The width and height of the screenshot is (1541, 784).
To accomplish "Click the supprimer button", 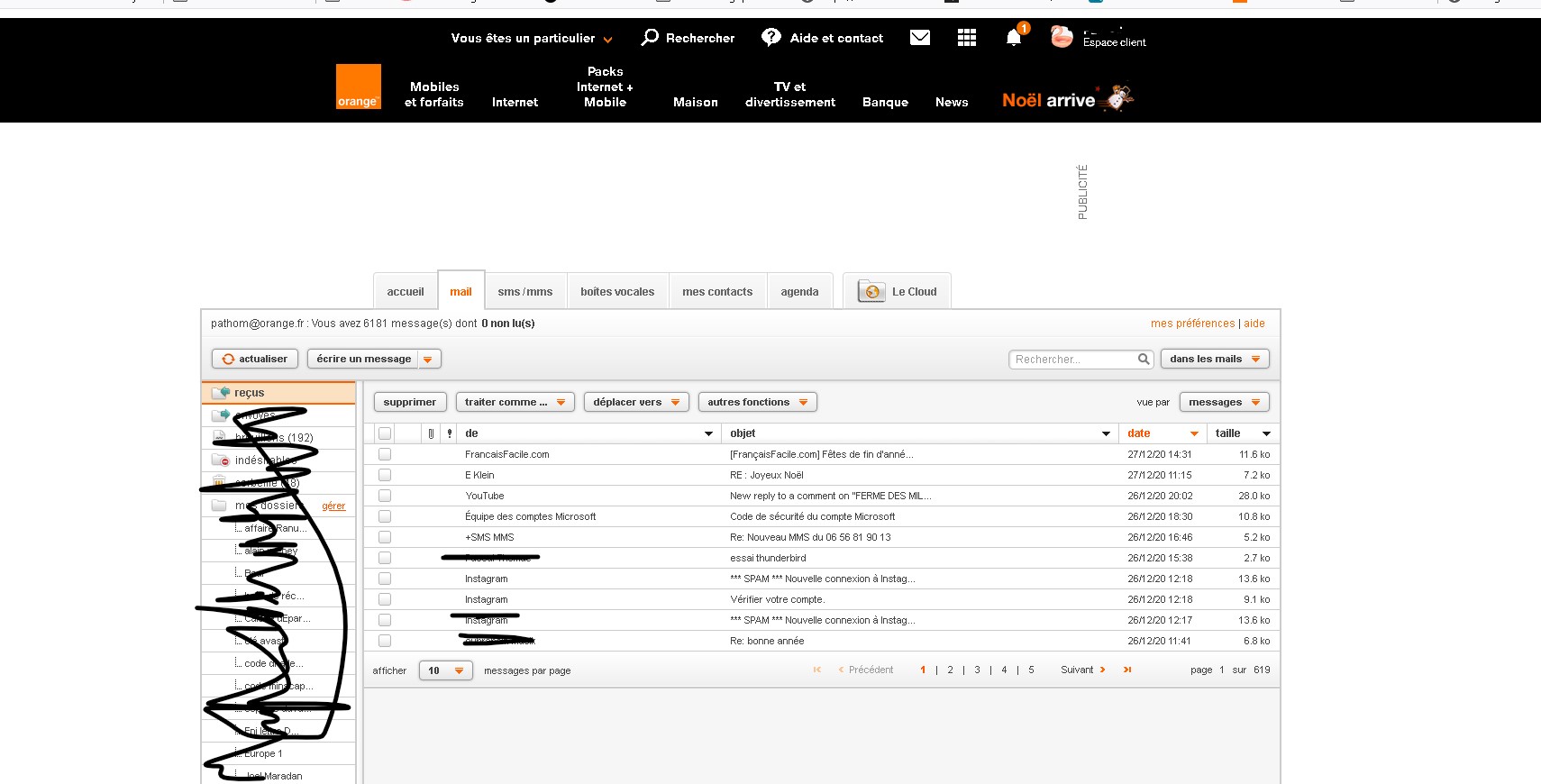I will [410, 402].
